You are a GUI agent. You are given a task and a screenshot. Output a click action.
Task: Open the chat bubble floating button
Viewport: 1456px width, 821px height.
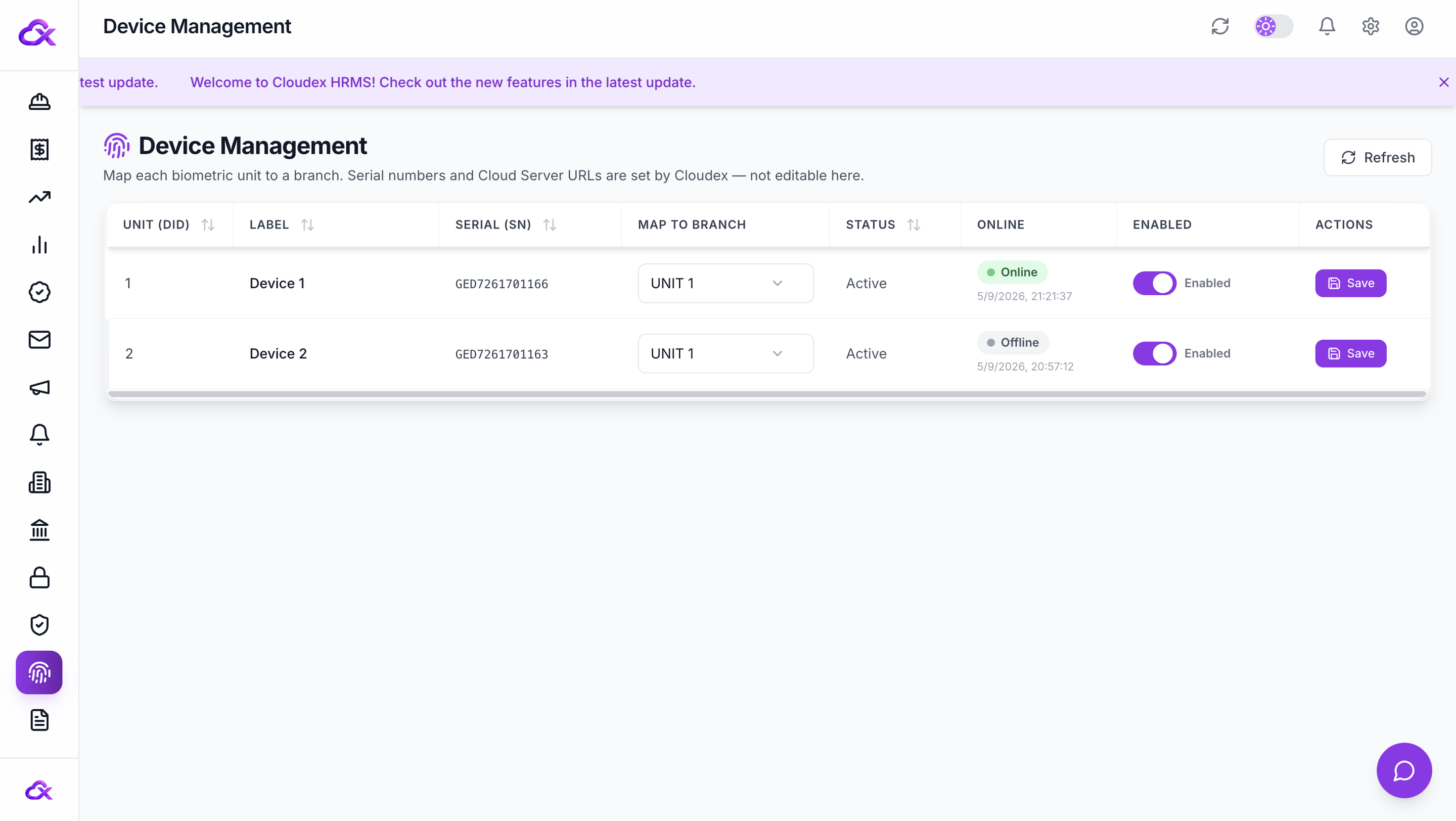(1404, 770)
